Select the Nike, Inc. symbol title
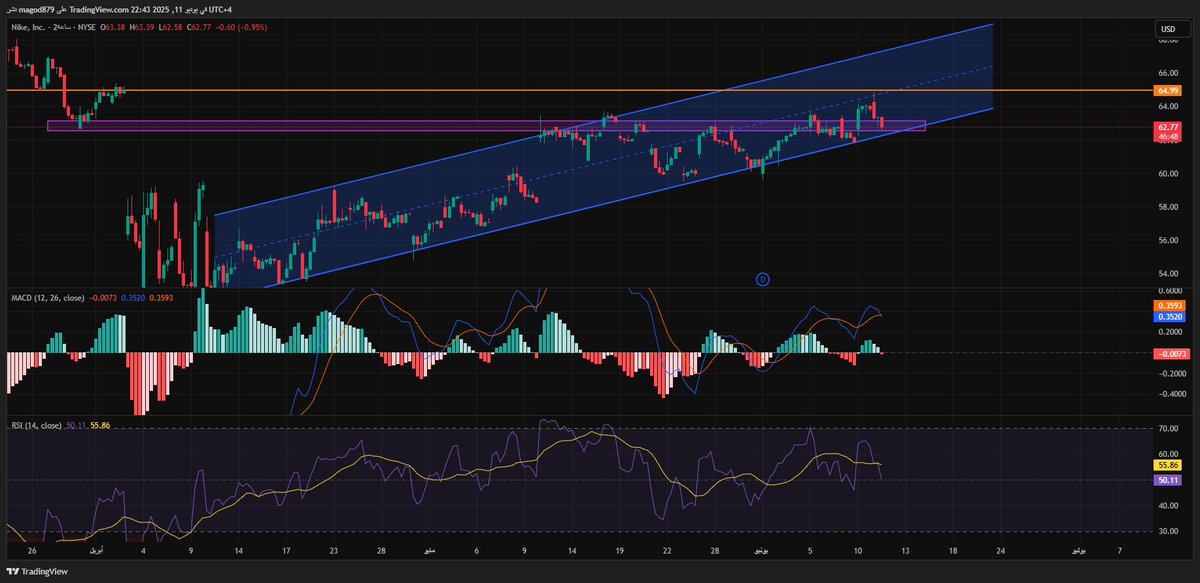The image size is (1200, 583). 30,29
